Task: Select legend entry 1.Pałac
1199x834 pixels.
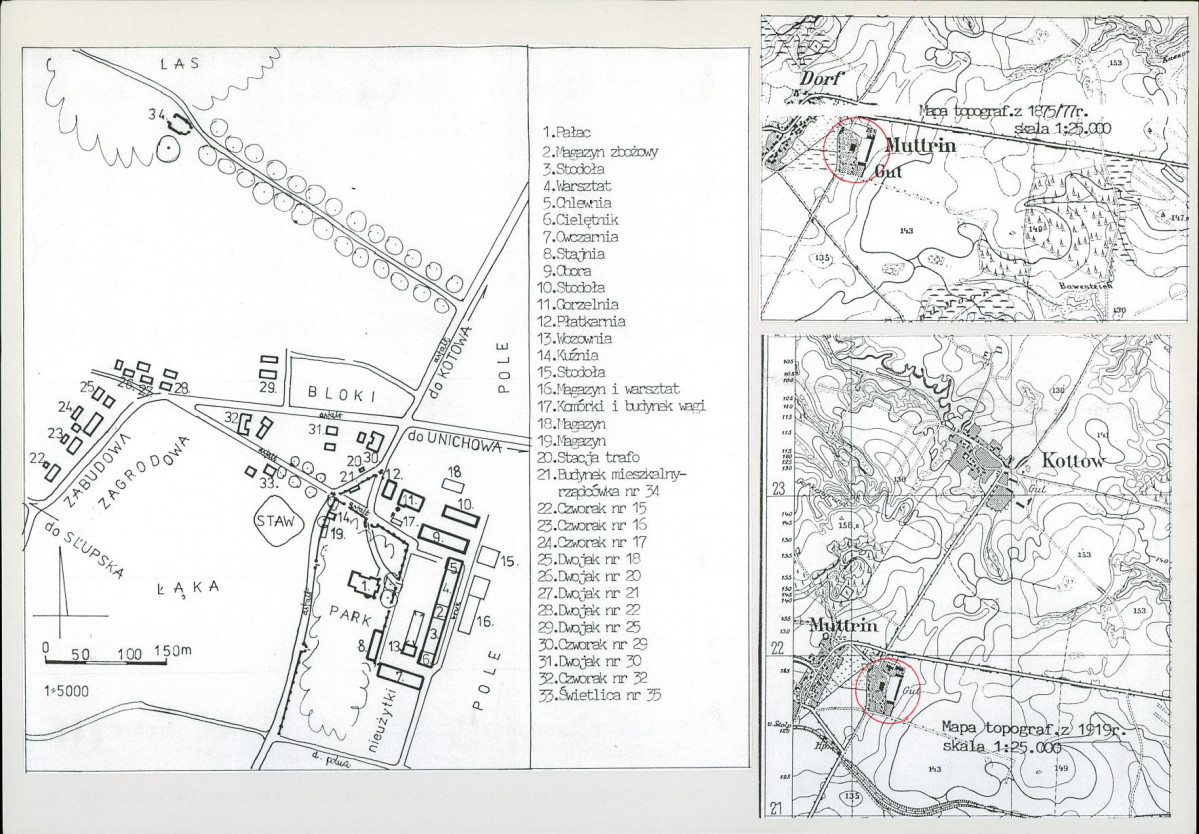Action: pyautogui.click(x=565, y=133)
